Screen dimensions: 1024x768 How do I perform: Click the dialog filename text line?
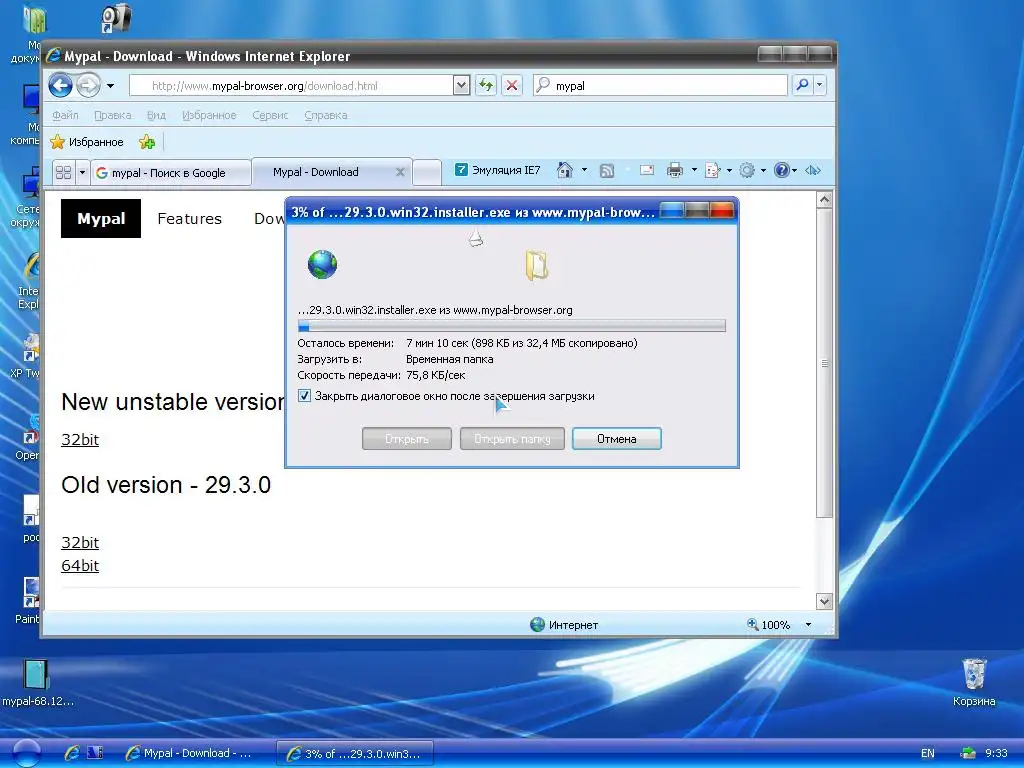pyautogui.click(x=434, y=310)
